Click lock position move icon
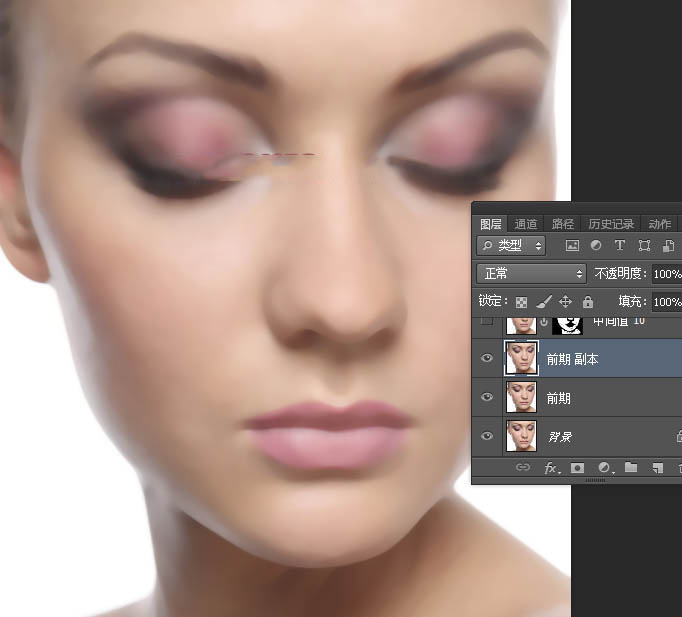 [565, 302]
